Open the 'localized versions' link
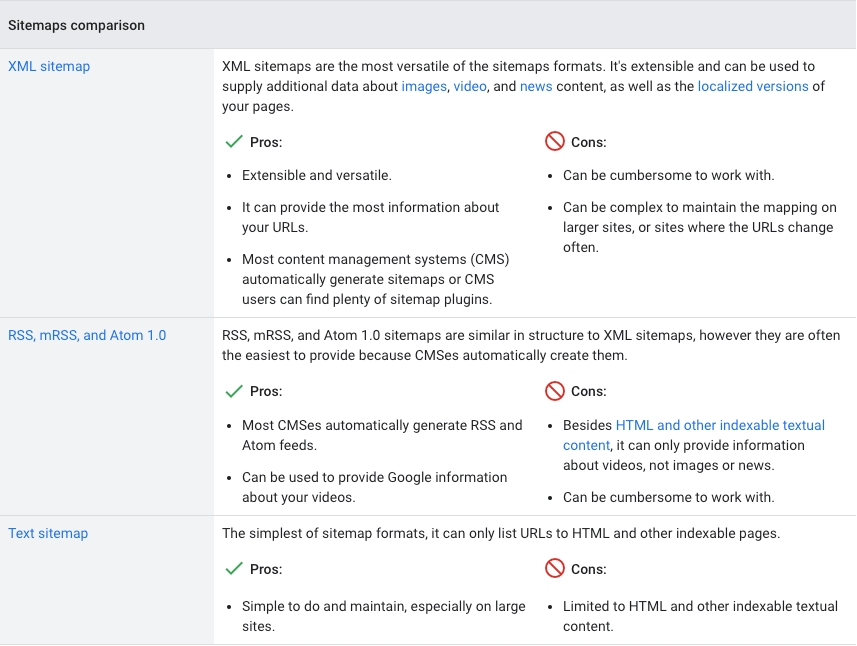This screenshot has height=646, width=857. tap(753, 86)
